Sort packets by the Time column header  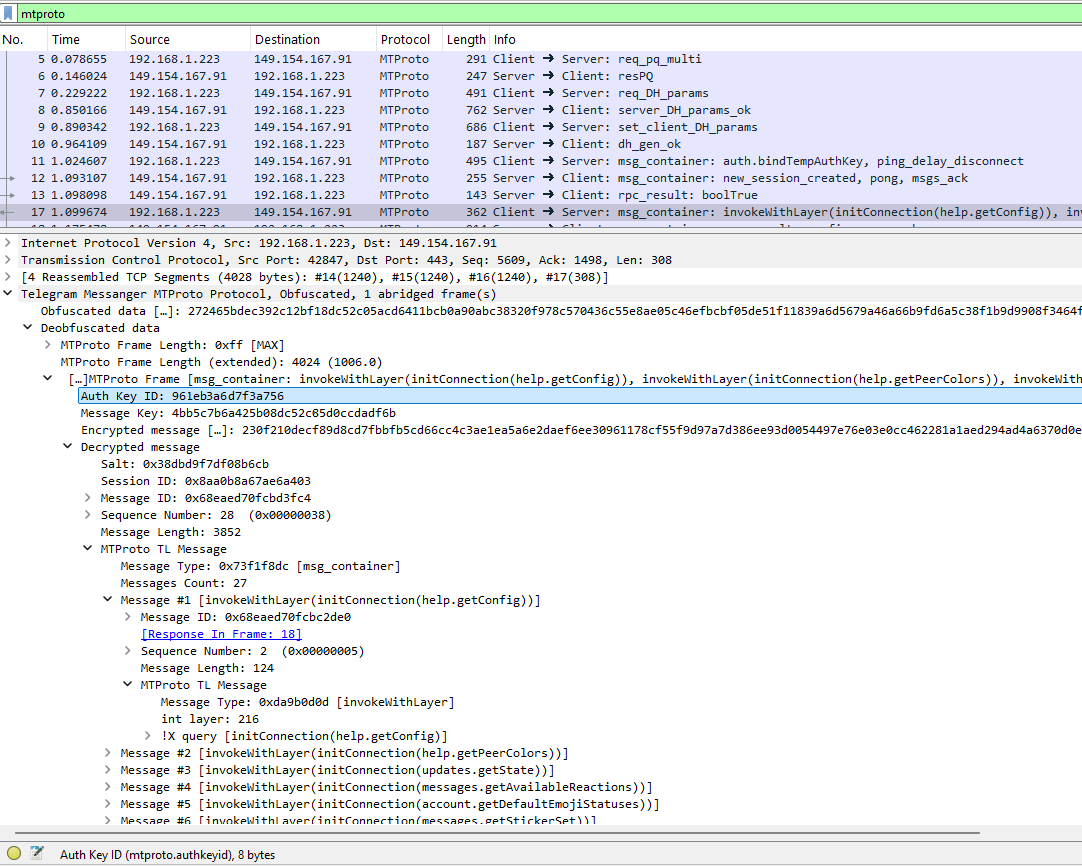click(x=86, y=39)
